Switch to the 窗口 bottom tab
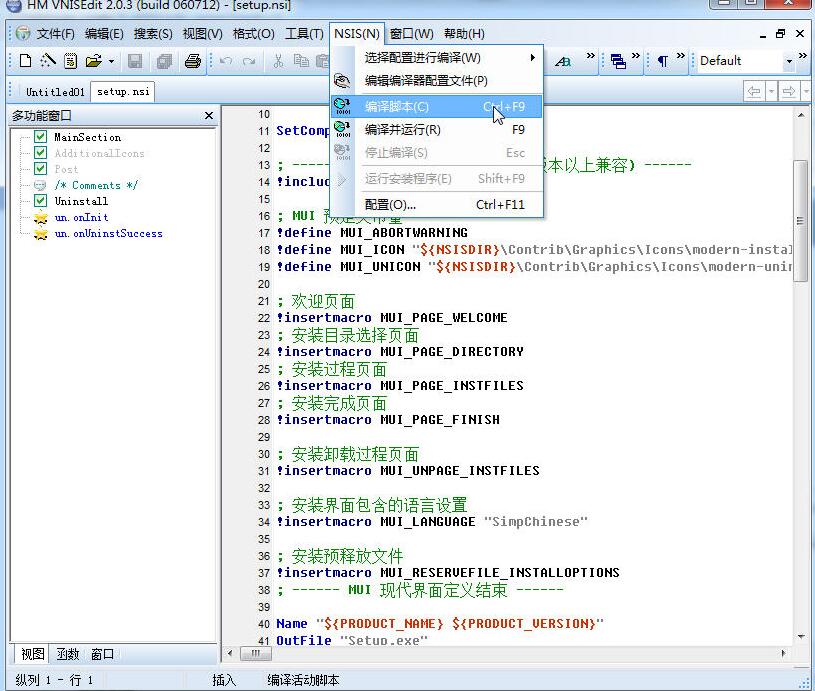 (102, 654)
